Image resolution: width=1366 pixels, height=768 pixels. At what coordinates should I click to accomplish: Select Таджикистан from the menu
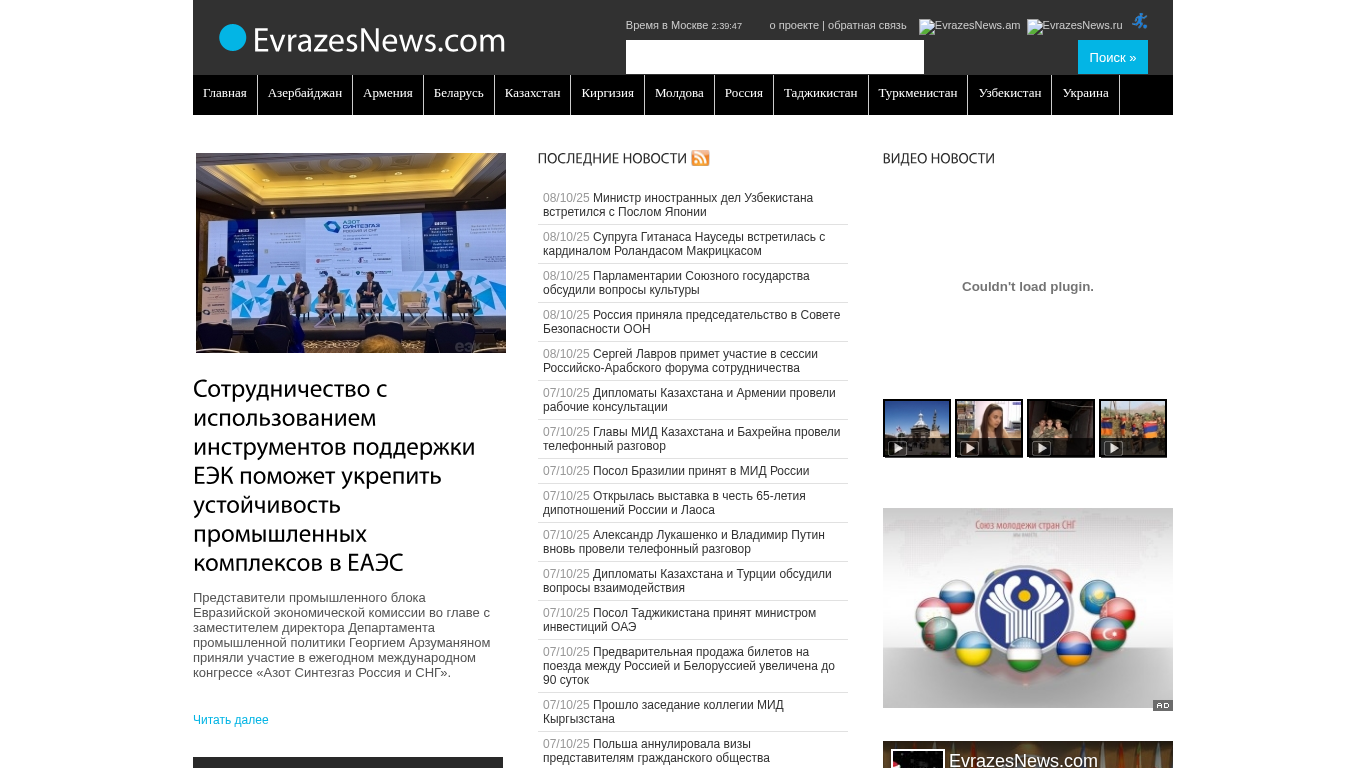click(x=821, y=94)
